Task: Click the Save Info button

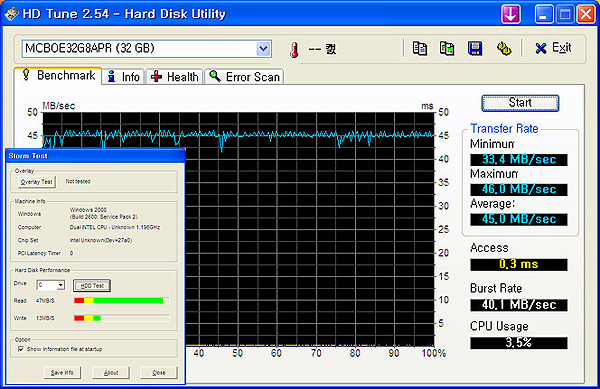Action: tap(62, 373)
